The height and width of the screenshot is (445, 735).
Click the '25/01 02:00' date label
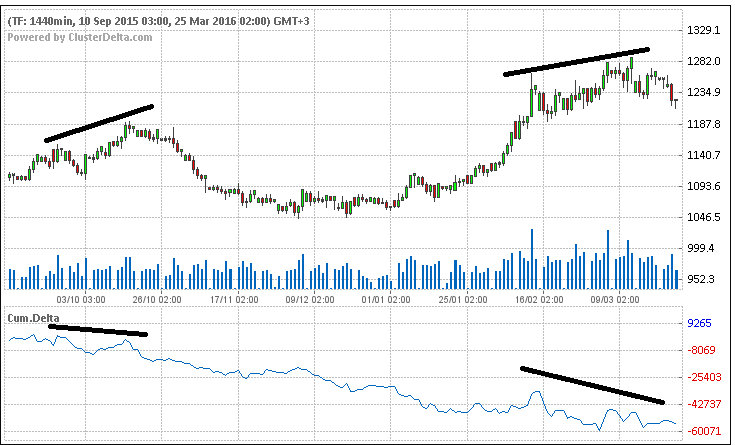[463, 300]
